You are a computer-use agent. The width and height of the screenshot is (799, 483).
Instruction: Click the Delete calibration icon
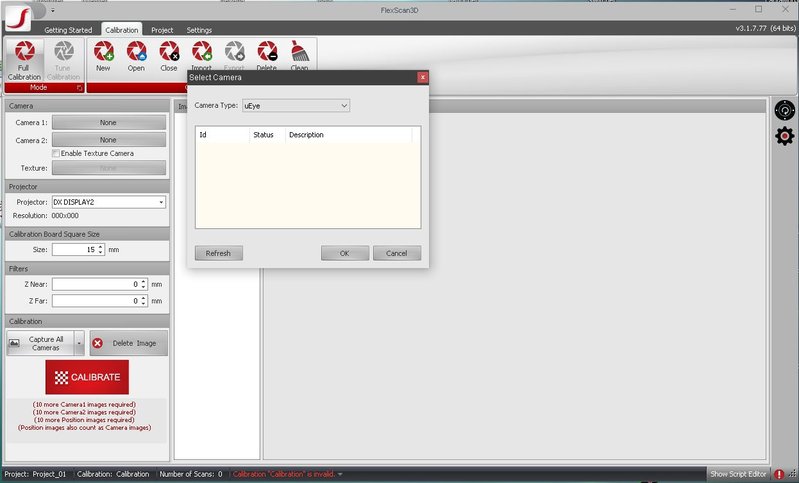[266, 51]
